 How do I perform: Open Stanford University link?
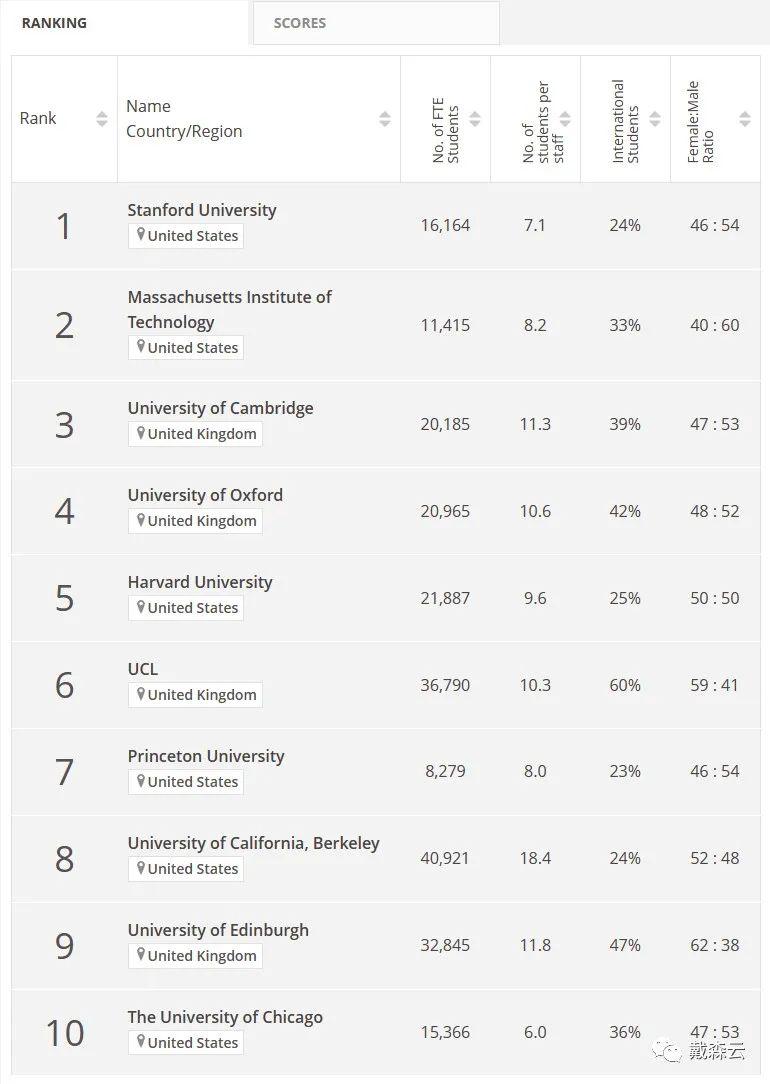click(x=202, y=210)
